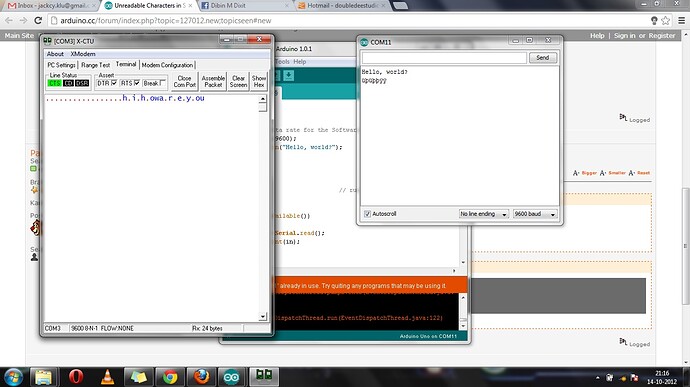The width and height of the screenshot is (690, 387).
Task: Open the Modem Configuration tab
Action: click(x=167, y=65)
